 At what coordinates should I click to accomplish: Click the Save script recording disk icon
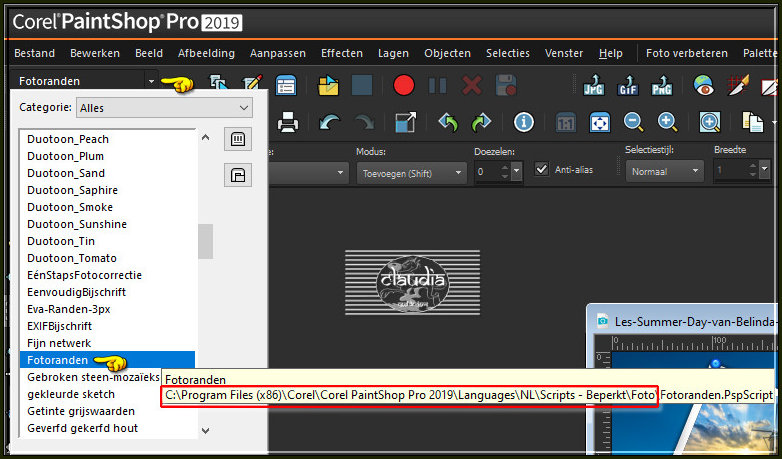[x=506, y=85]
